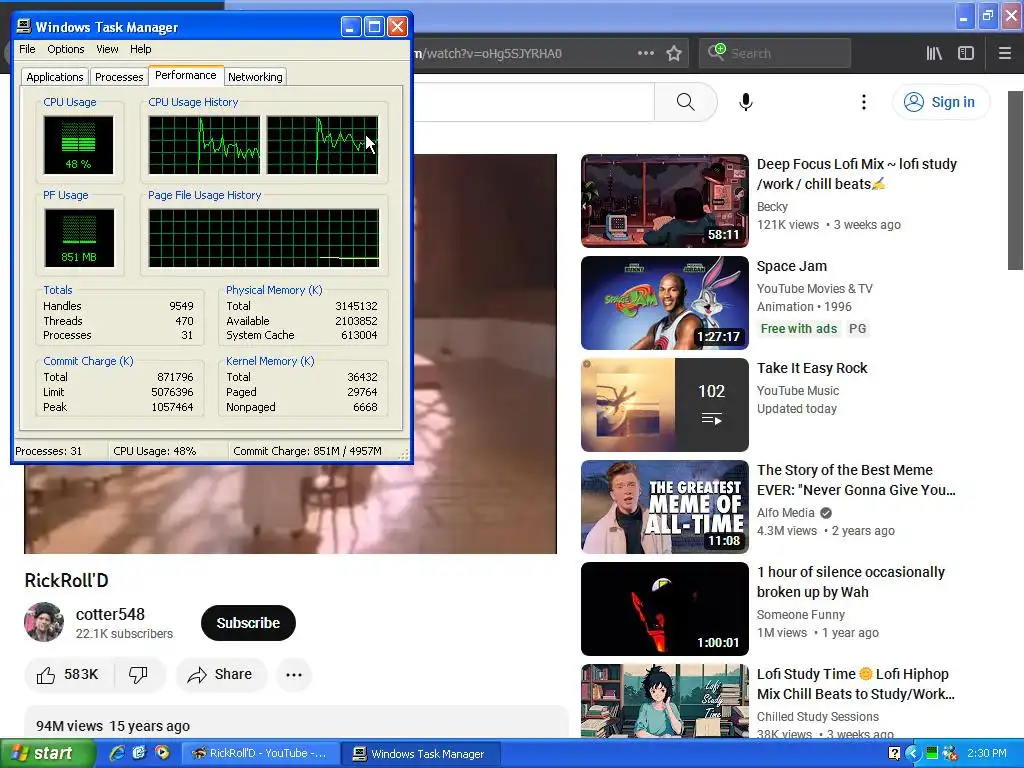Click the YouTube search magnifier button
This screenshot has width=1024, height=768.
pyautogui.click(x=685, y=102)
